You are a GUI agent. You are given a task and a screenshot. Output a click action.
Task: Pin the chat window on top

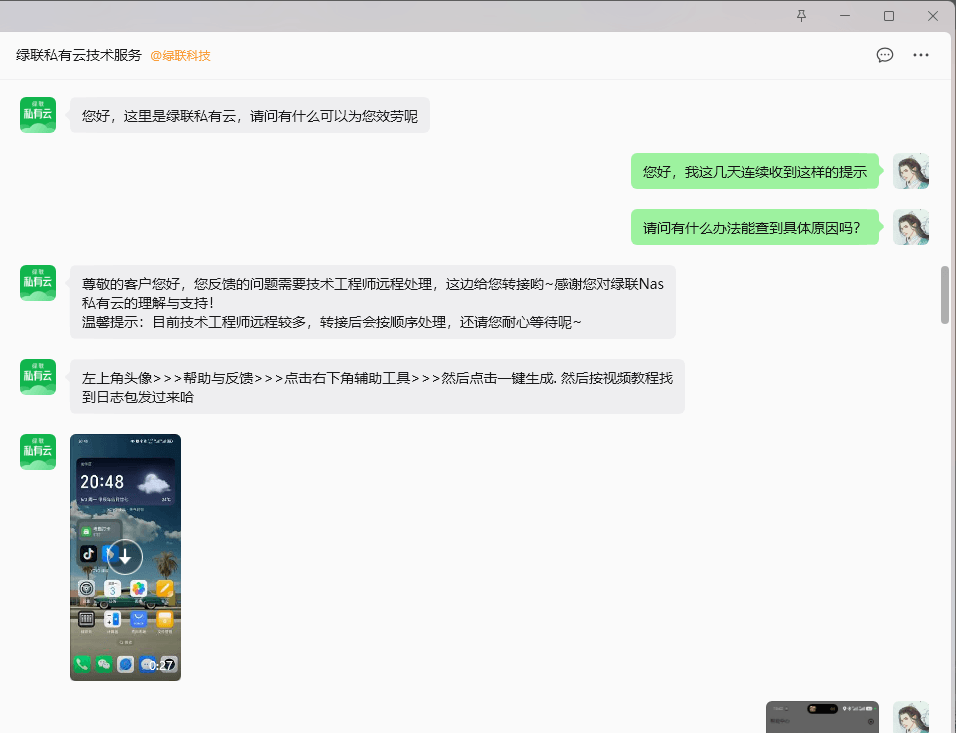801,16
